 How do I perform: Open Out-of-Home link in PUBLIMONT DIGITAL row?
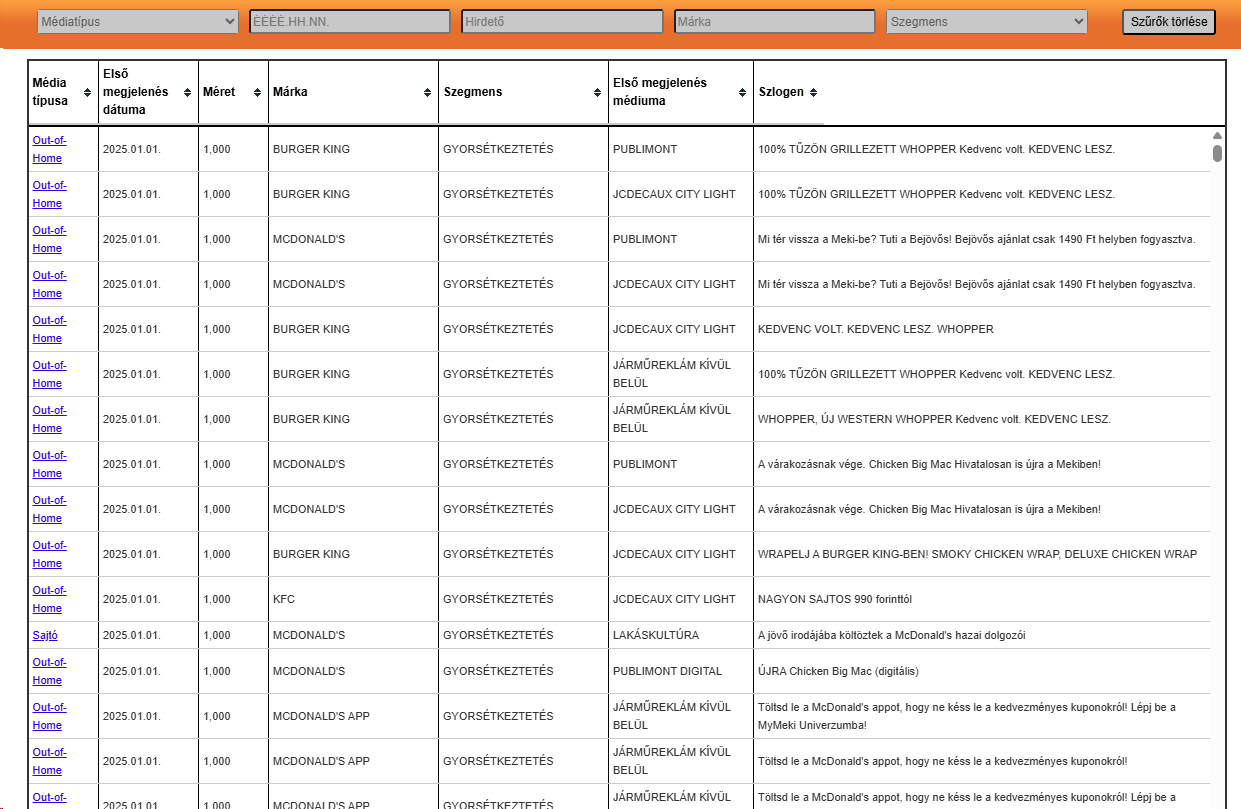coord(49,671)
